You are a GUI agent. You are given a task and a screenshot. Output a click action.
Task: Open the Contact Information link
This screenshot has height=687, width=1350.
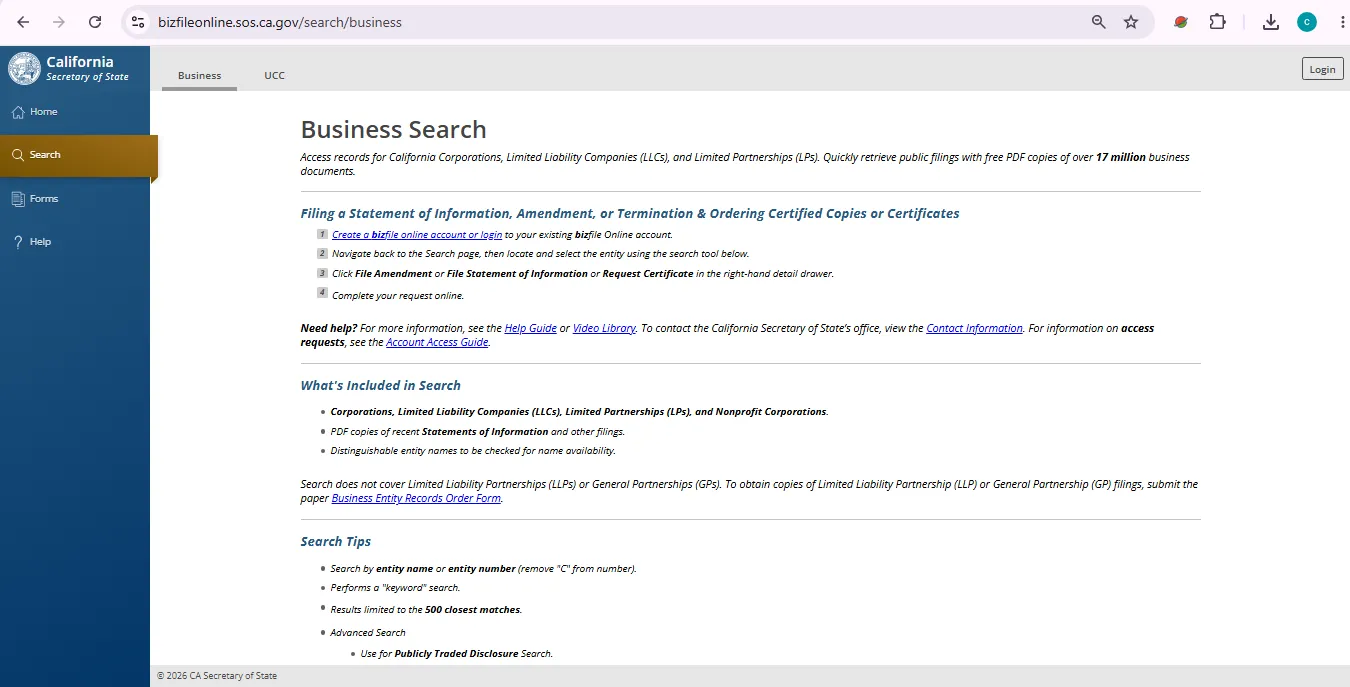974,328
